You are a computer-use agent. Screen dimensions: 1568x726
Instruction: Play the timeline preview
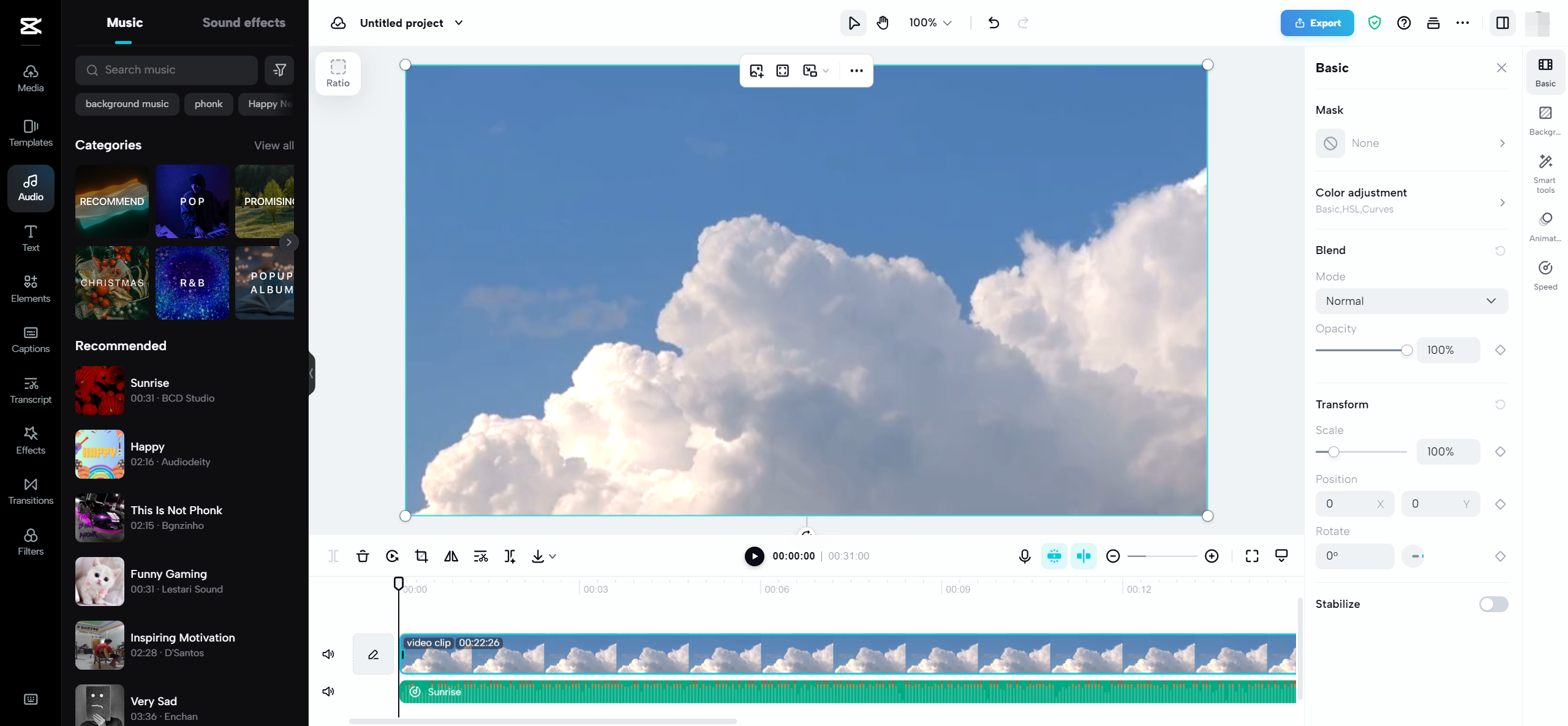(x=754, y=556)
